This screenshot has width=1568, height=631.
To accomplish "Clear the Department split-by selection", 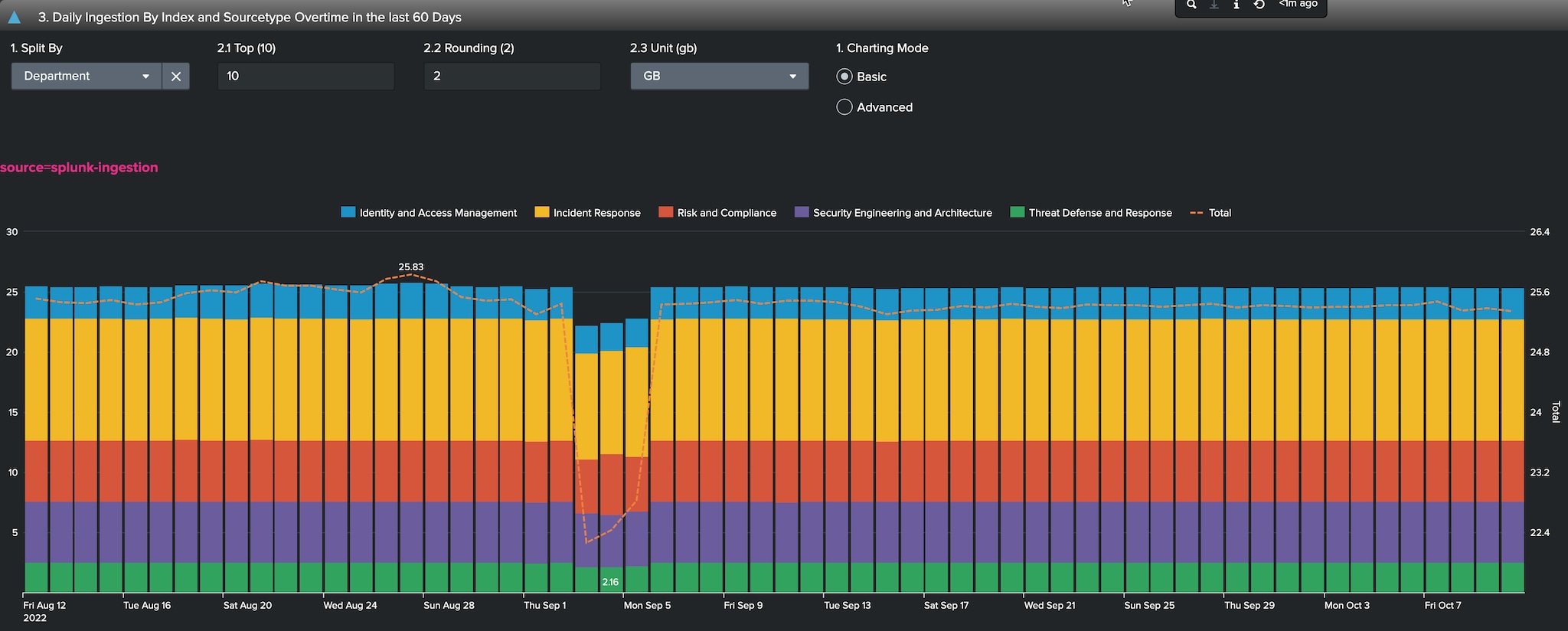I will coord(176,77).
